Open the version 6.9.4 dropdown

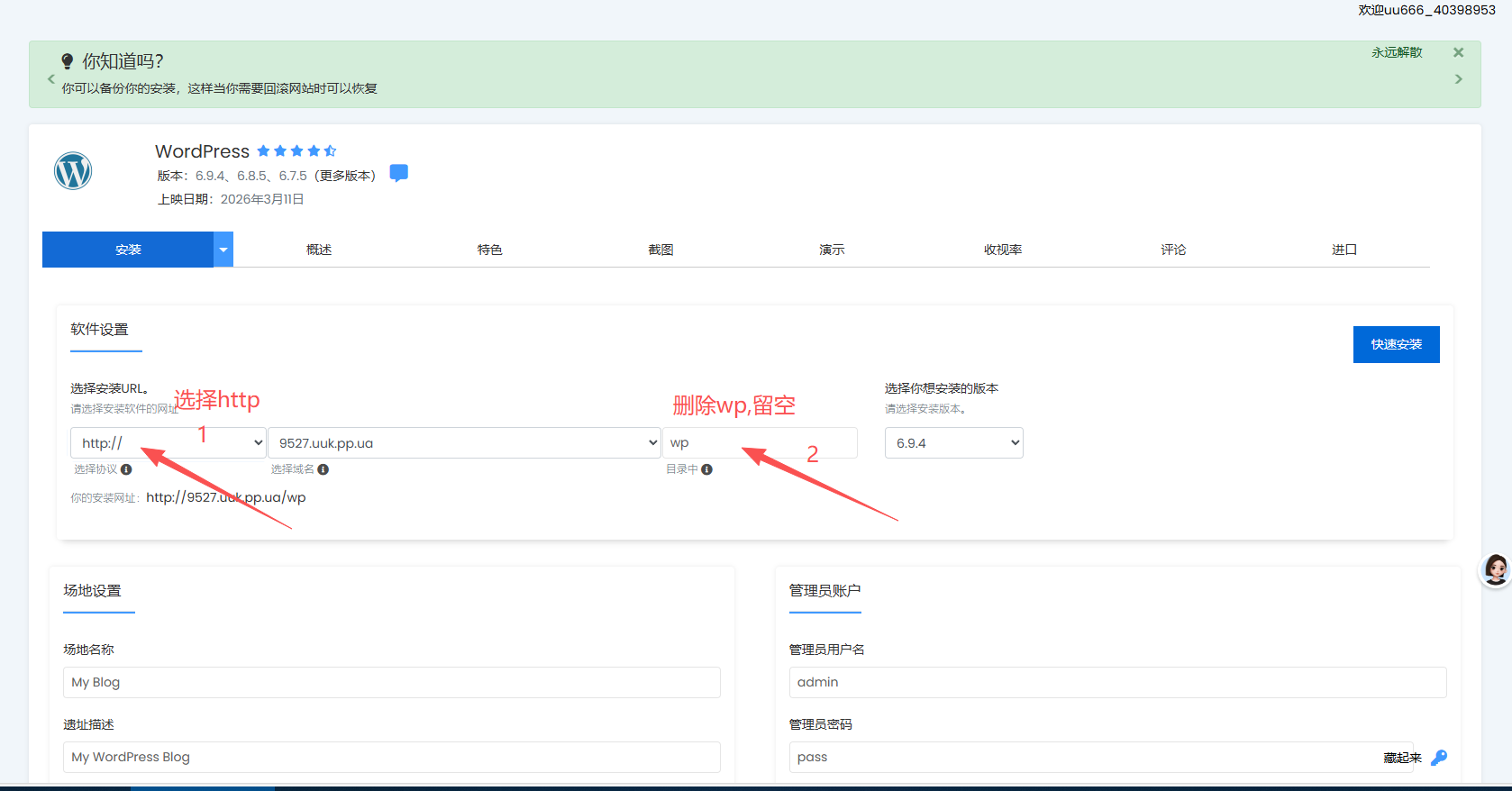[954, 443]
